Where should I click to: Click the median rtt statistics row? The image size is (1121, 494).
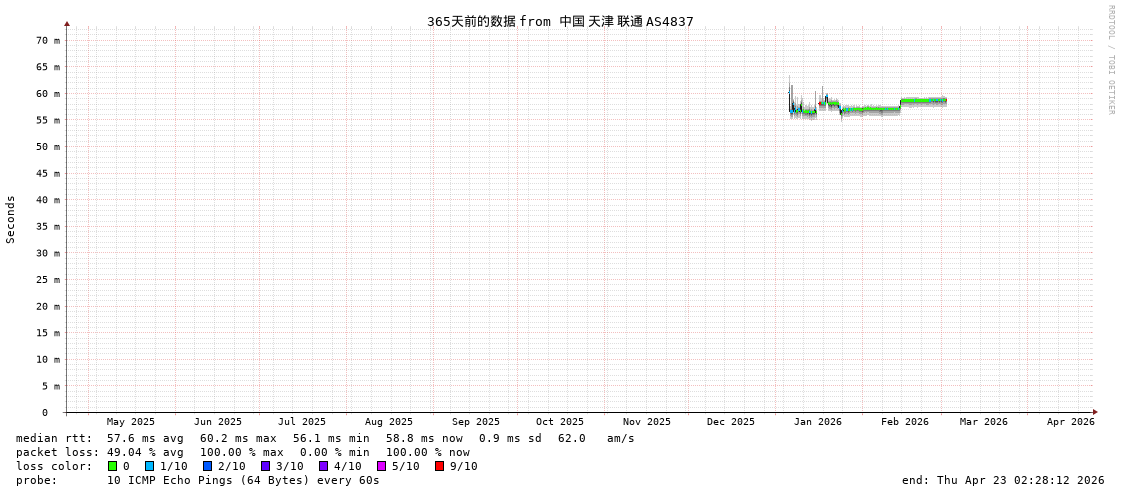[325, 438]
